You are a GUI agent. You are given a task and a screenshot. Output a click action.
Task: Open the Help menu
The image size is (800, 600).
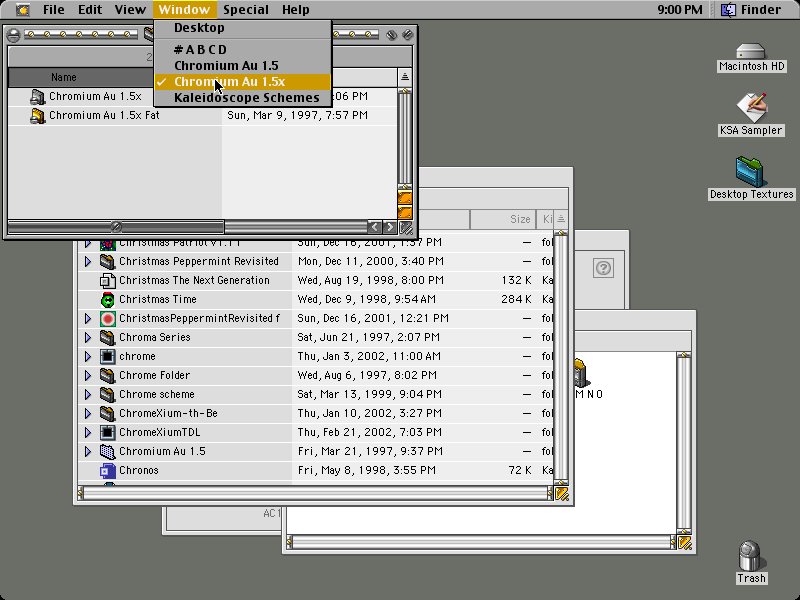pyautogui.click(x=295, y=10)
